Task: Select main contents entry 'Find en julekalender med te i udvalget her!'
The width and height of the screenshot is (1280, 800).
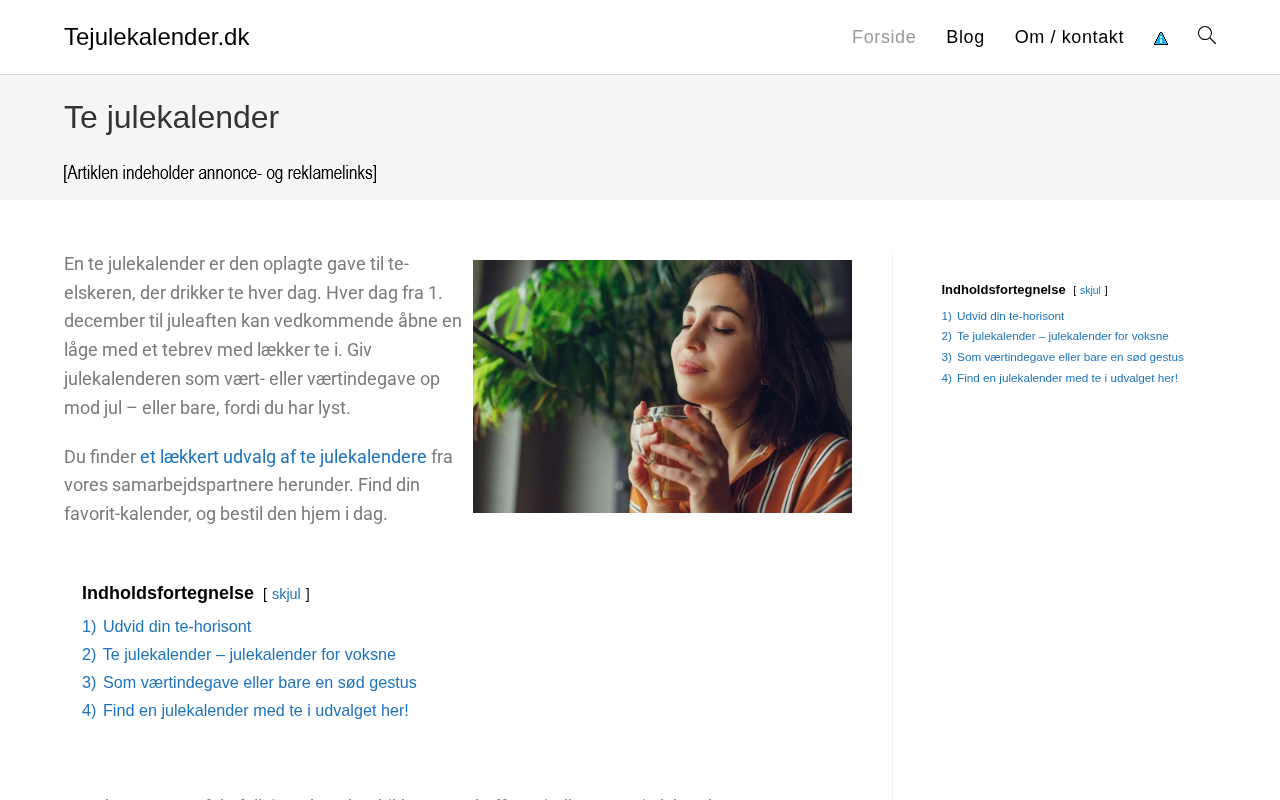Action: click(x=256, y=711)
